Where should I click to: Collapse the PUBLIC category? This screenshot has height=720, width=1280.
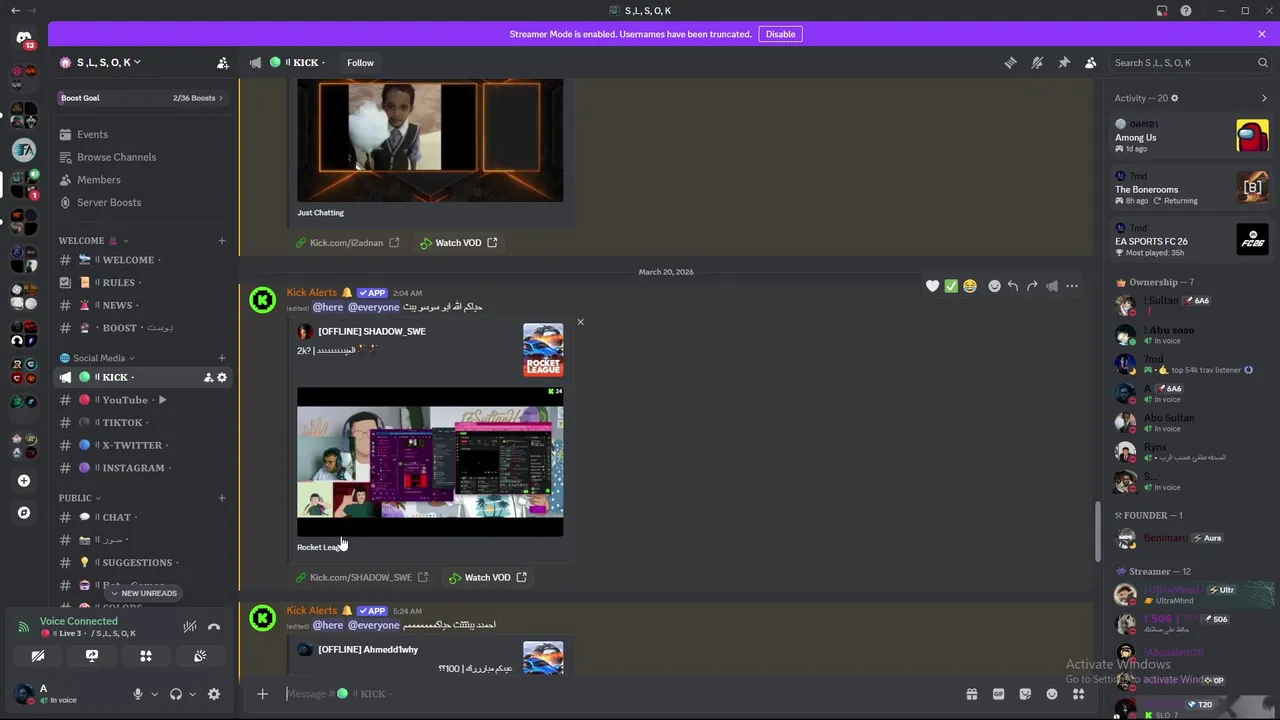(x=80, y=498)
